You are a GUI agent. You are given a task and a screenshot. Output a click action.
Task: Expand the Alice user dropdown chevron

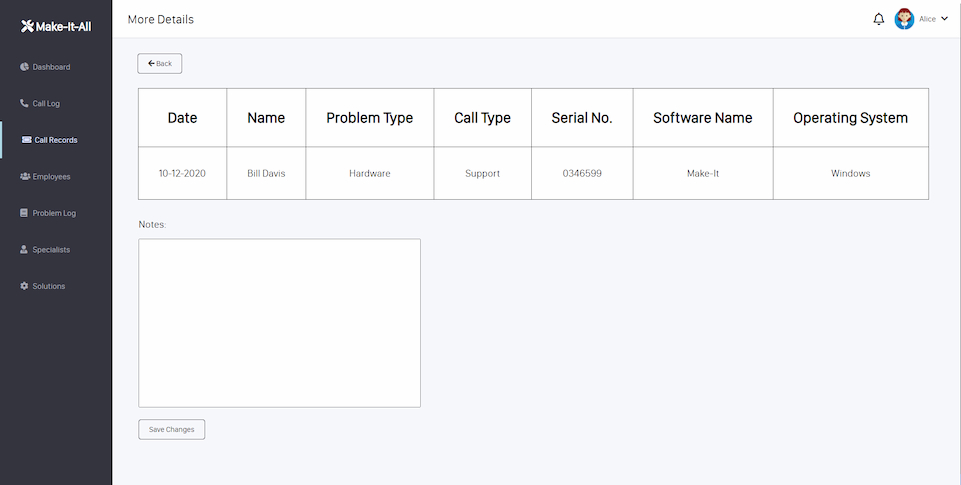pos(944,19)
